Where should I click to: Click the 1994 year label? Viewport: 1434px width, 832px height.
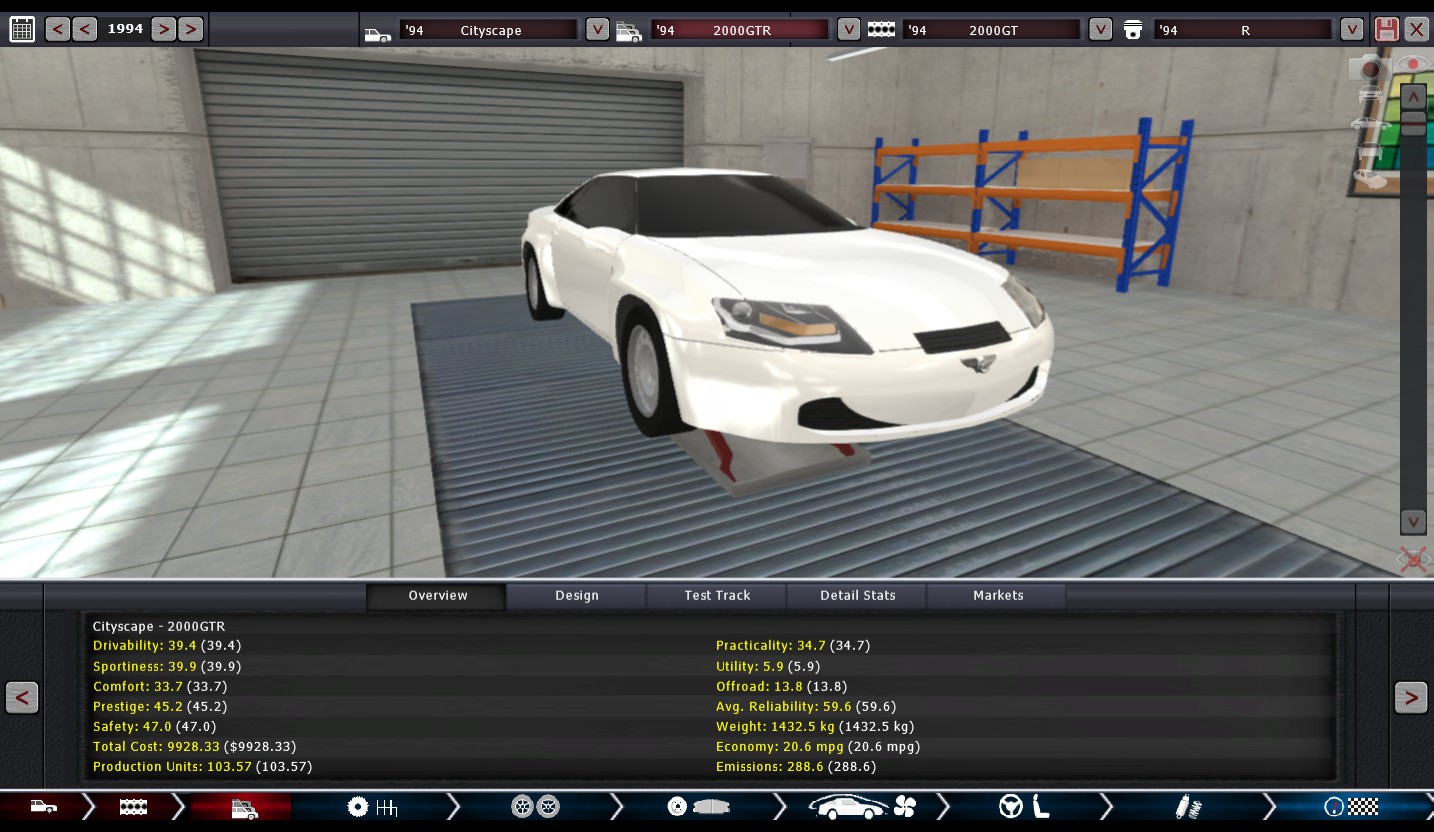[125, 29]
